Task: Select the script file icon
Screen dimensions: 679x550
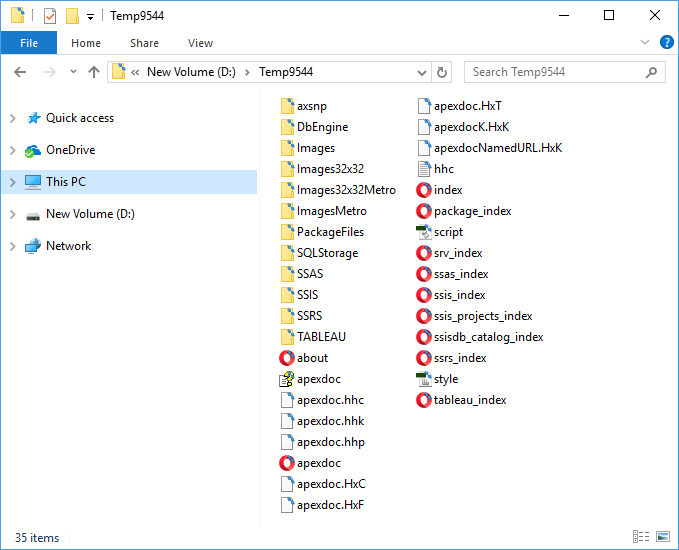Action: (x=424, y=232)
